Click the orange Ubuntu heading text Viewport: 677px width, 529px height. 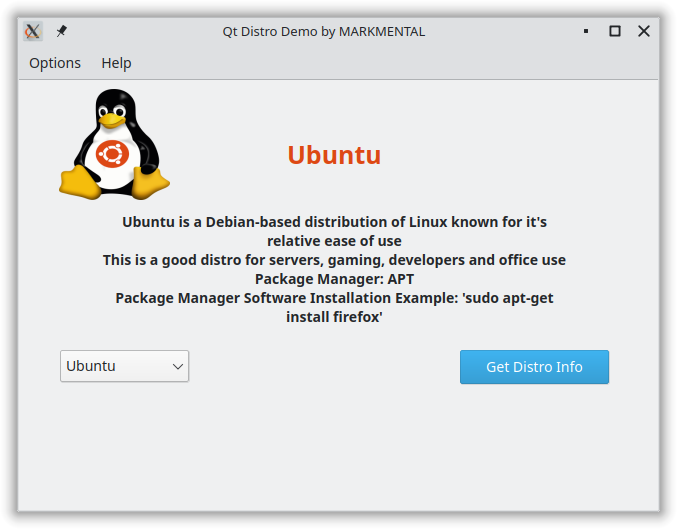click(x=334, y=155)
